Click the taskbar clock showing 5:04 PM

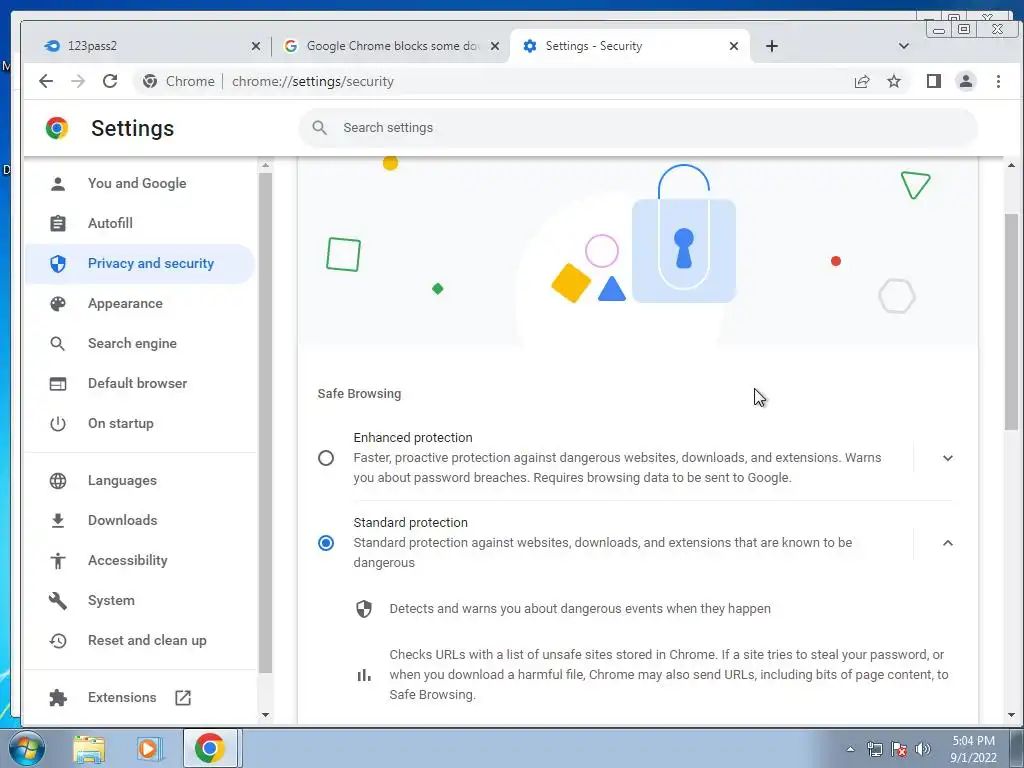973,749
